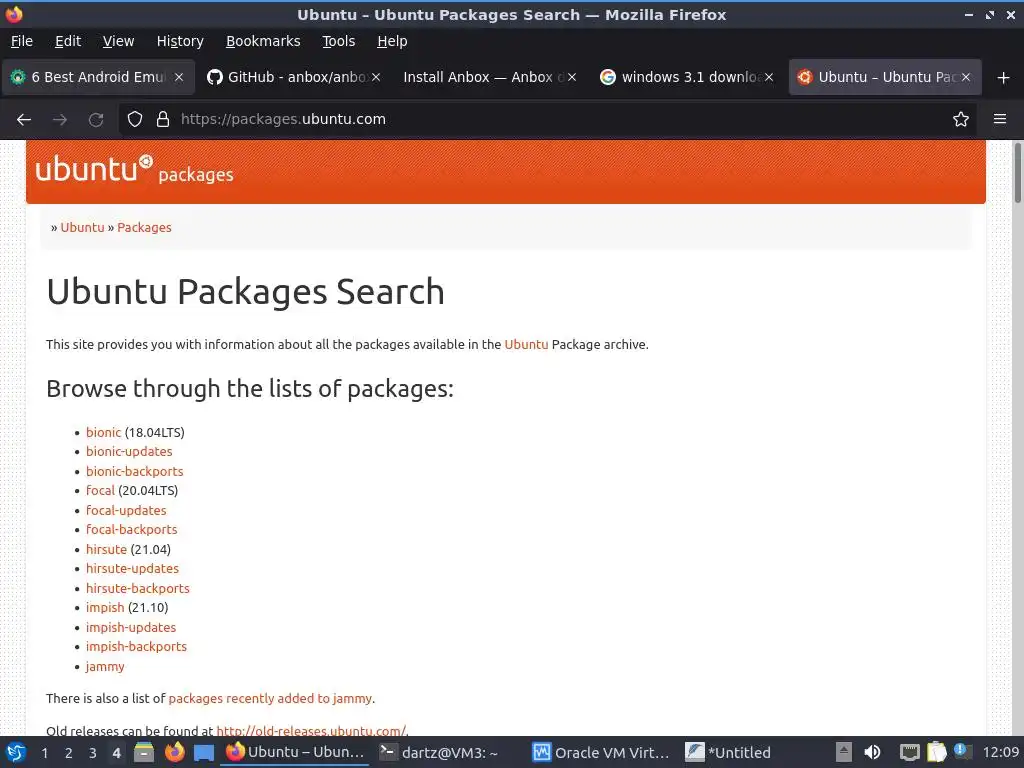
Task: Click the show desktop icon in the taskbar
Action: coord(204,753)
